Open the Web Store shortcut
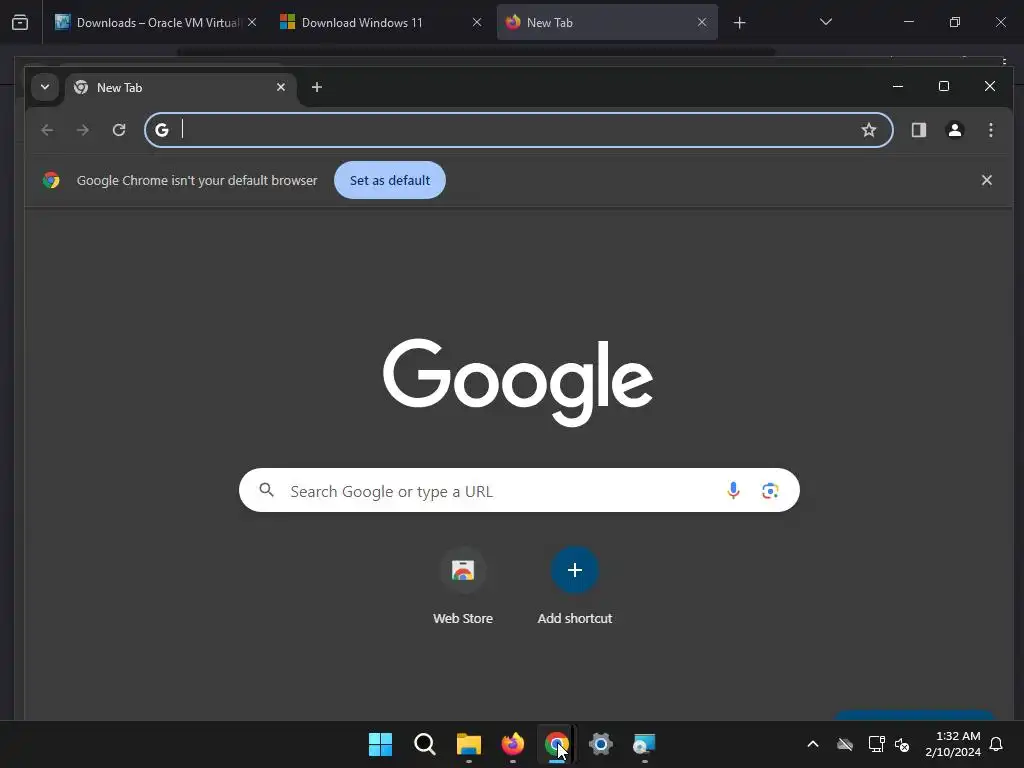 click(x=463, y=570)
